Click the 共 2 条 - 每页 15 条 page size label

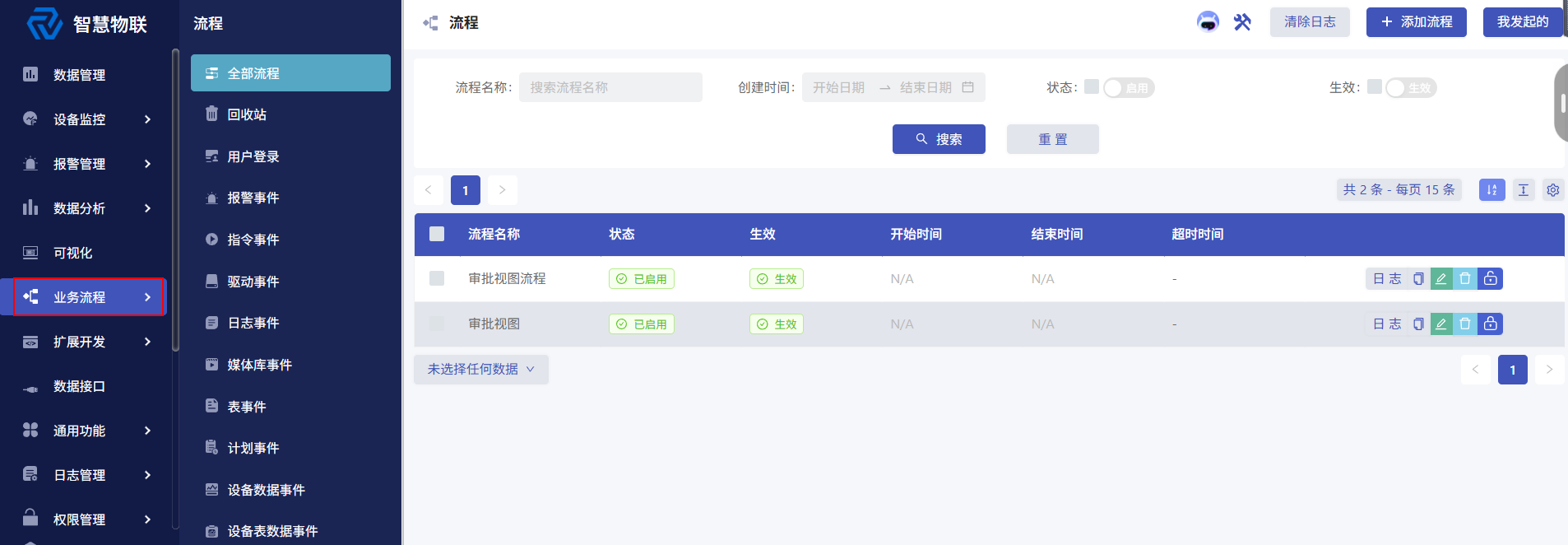pyautogui.click(x=1399, y=190)
